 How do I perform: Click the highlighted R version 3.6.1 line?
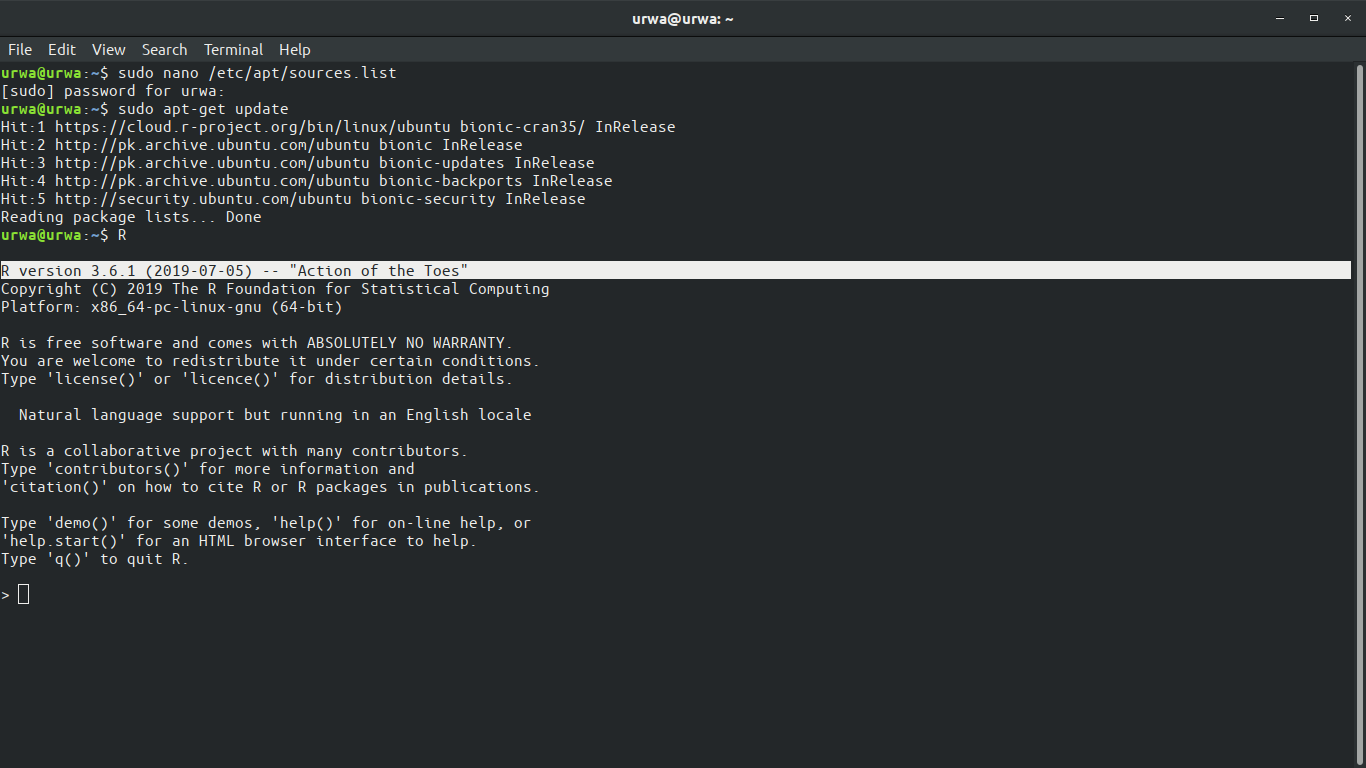(676, 270)
